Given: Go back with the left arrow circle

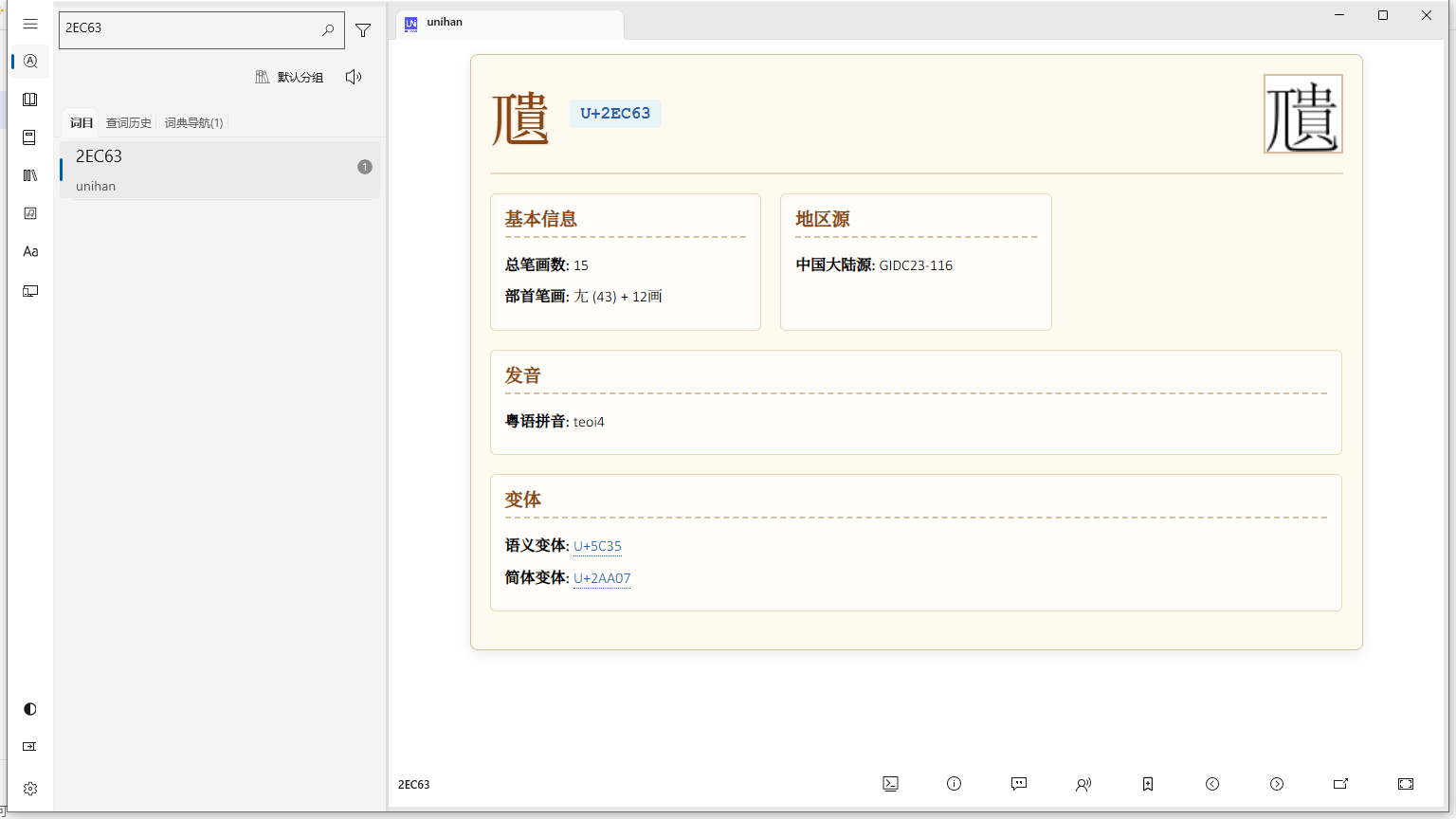Looking at the screenshot, I should [x=1212, y=784].
